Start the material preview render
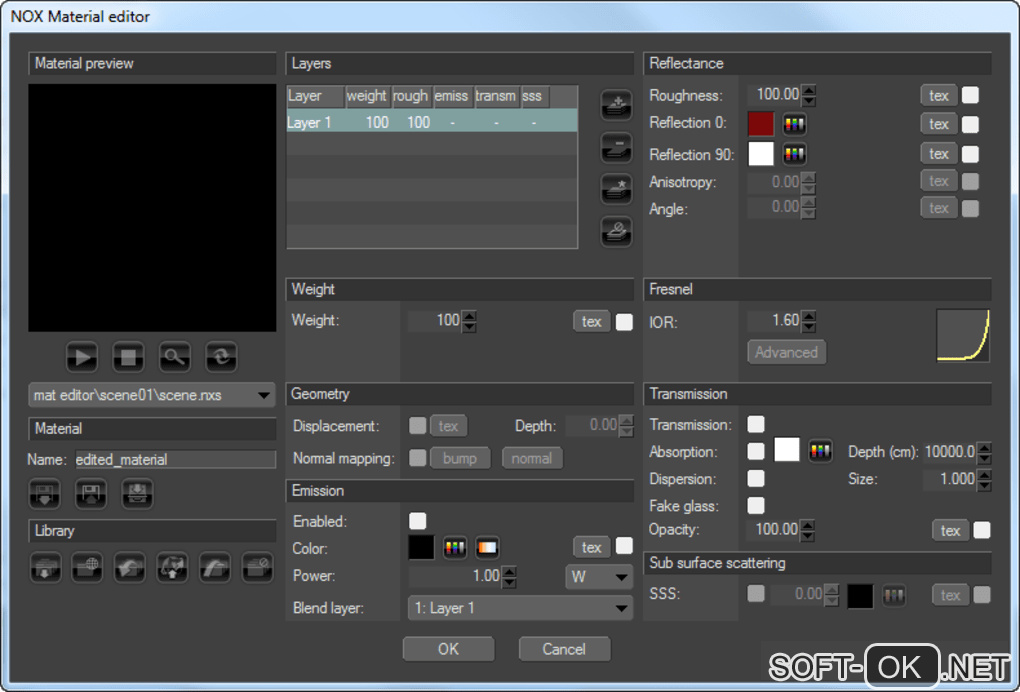1020x692 pixels. pyautogui.click(x=82, y=356)
